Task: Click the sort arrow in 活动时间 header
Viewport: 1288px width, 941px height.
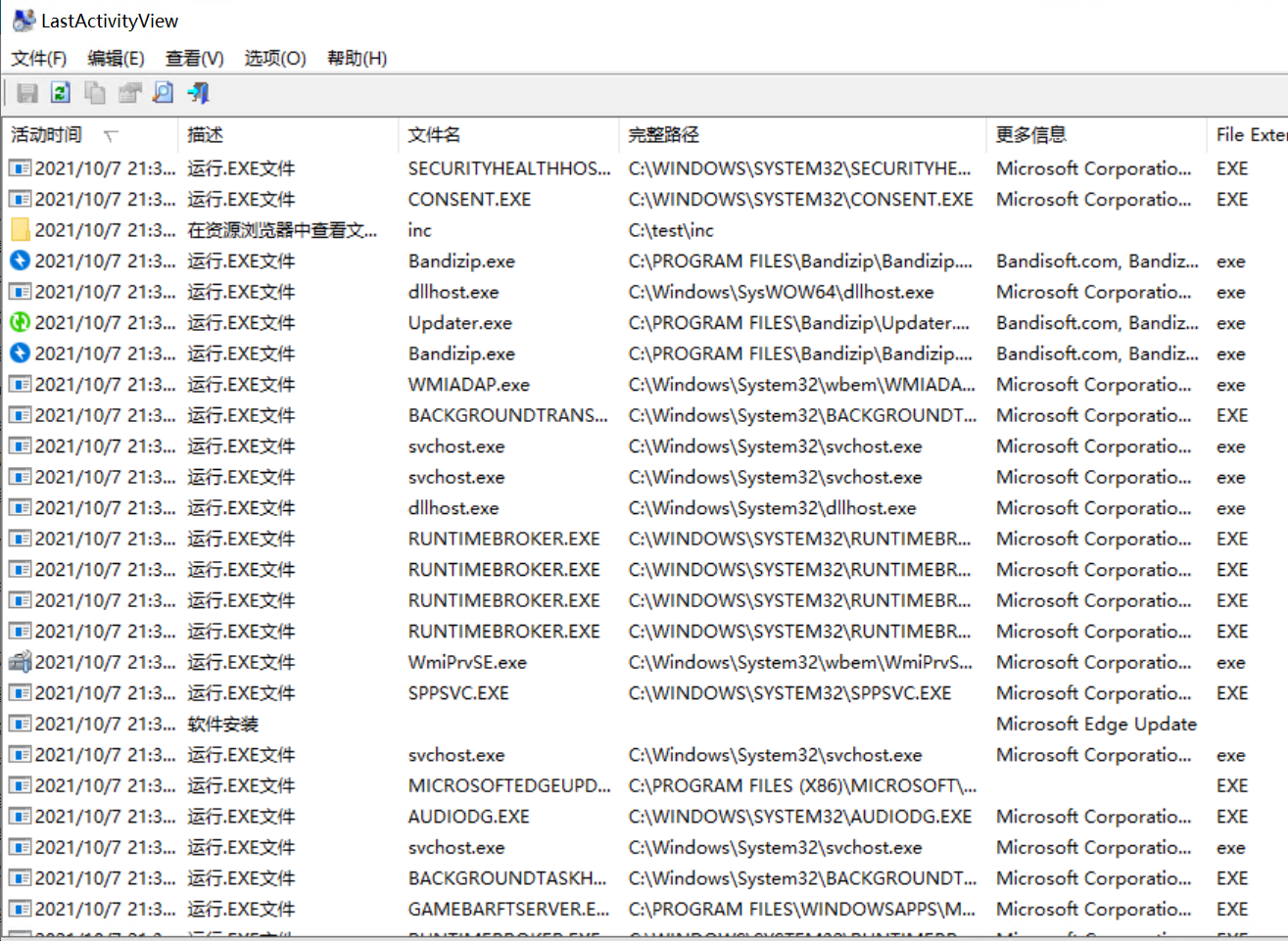Action: click(x=111, y=136)
